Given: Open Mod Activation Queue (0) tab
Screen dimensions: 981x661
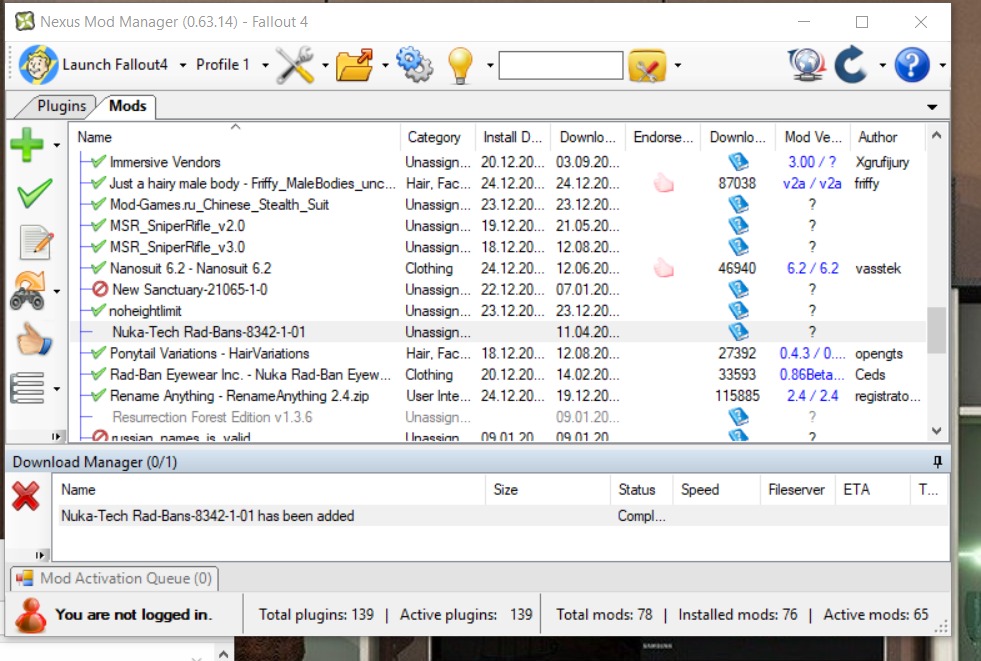Looking at the screenshot, I should [x=114, y=578].
